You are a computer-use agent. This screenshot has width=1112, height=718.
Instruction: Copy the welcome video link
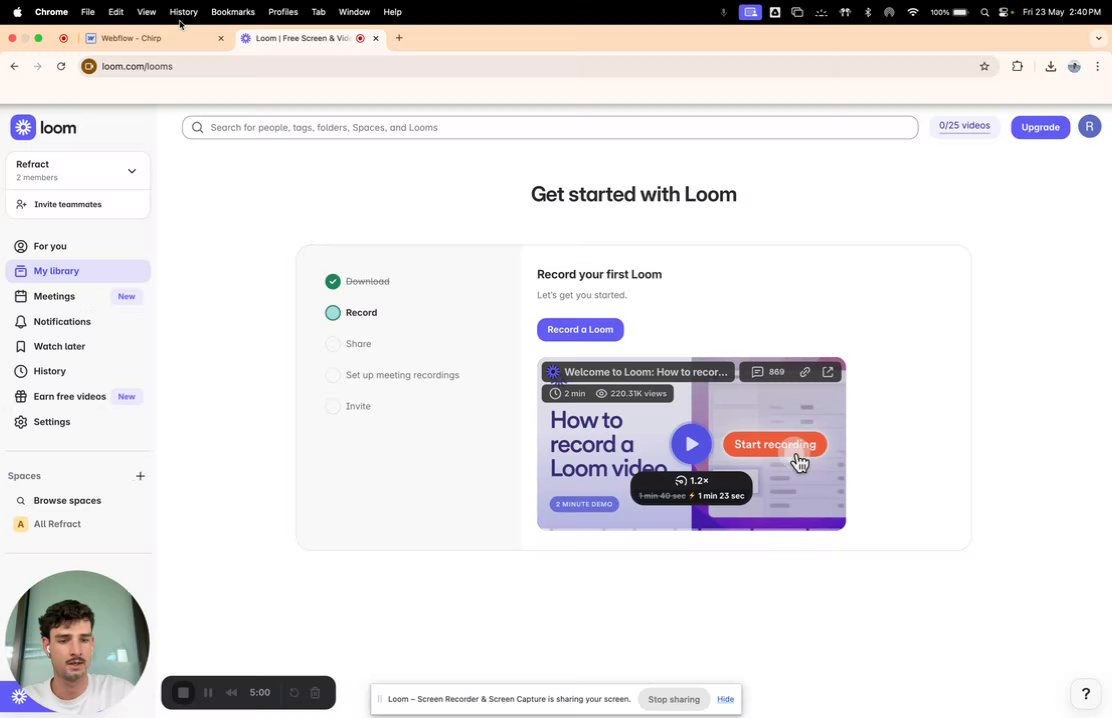click(x=805, y=372)
